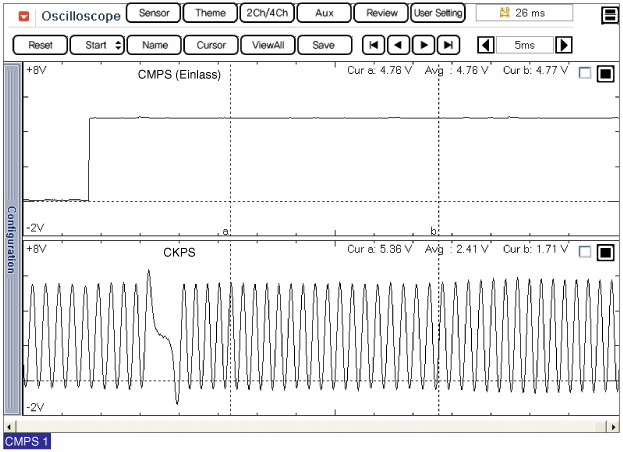The height and width of the screenshot is (452, 623).
Task: Open the red Oscilloscope dropdown arrow
Action: tap(24, 16)
